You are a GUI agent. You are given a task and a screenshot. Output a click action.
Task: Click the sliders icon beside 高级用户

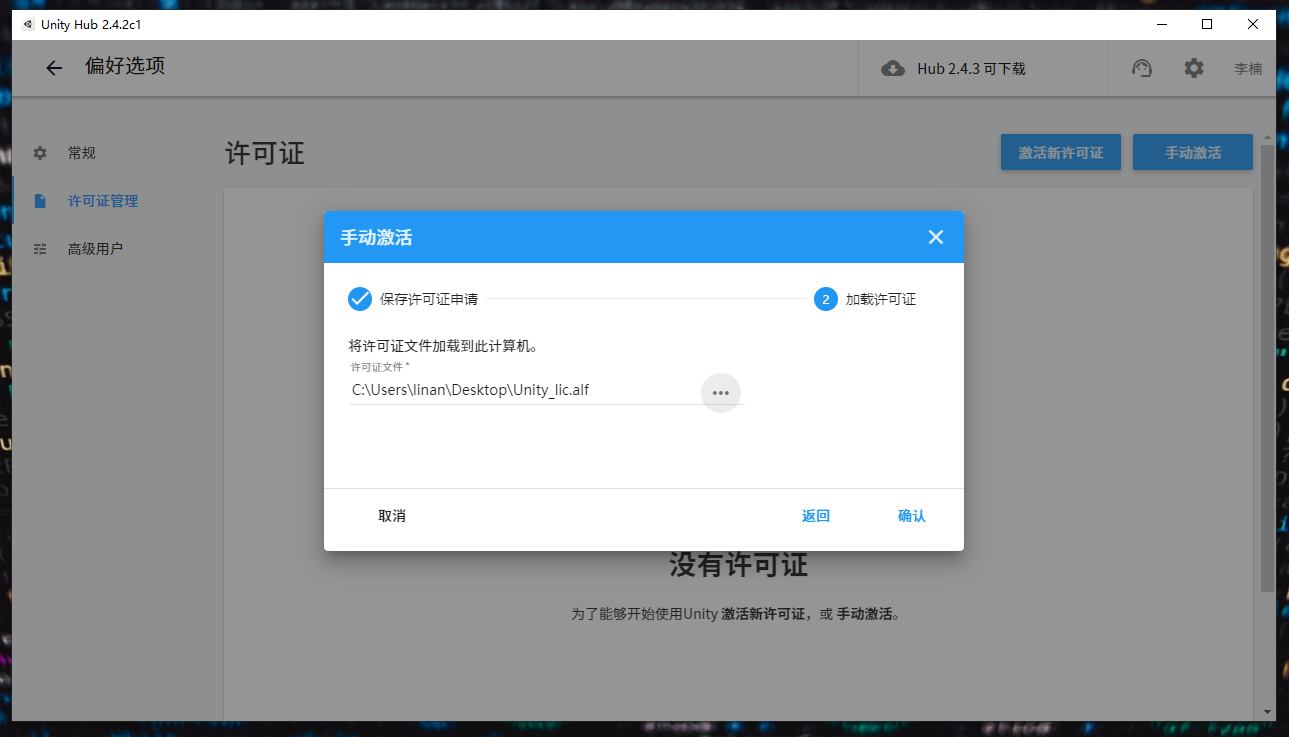click(39, 248)
